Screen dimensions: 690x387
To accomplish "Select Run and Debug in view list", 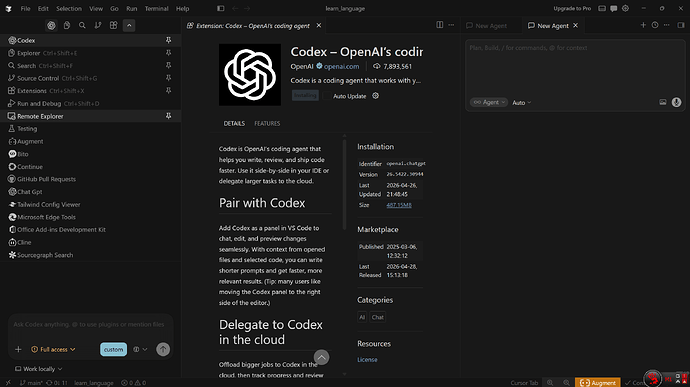I will (90, 103).
